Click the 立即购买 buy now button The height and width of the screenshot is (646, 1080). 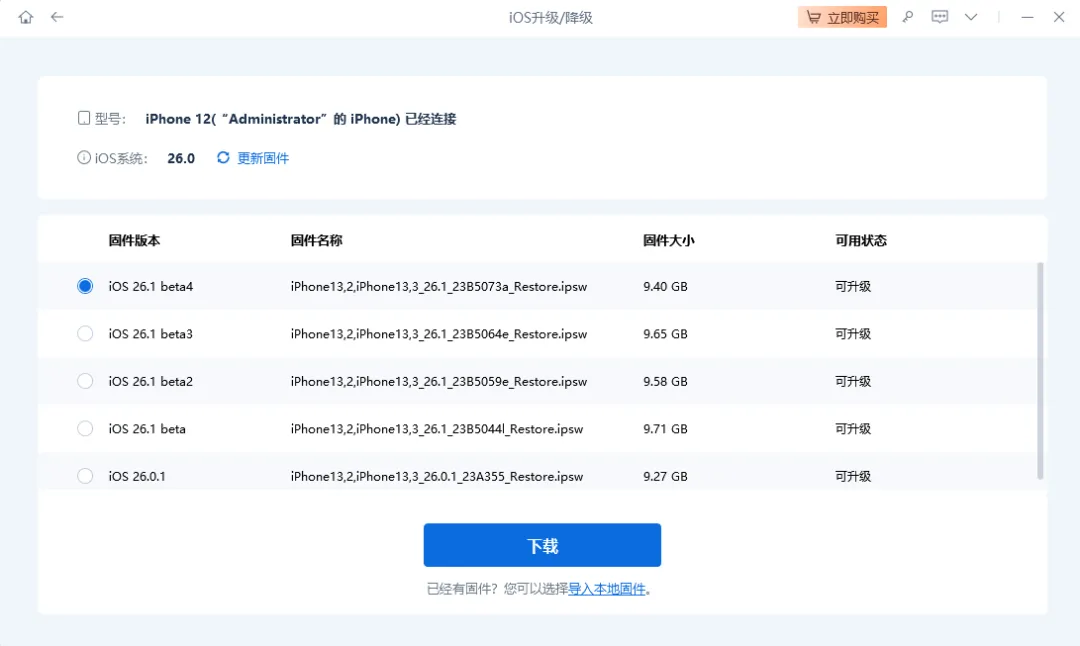(842, 17)
